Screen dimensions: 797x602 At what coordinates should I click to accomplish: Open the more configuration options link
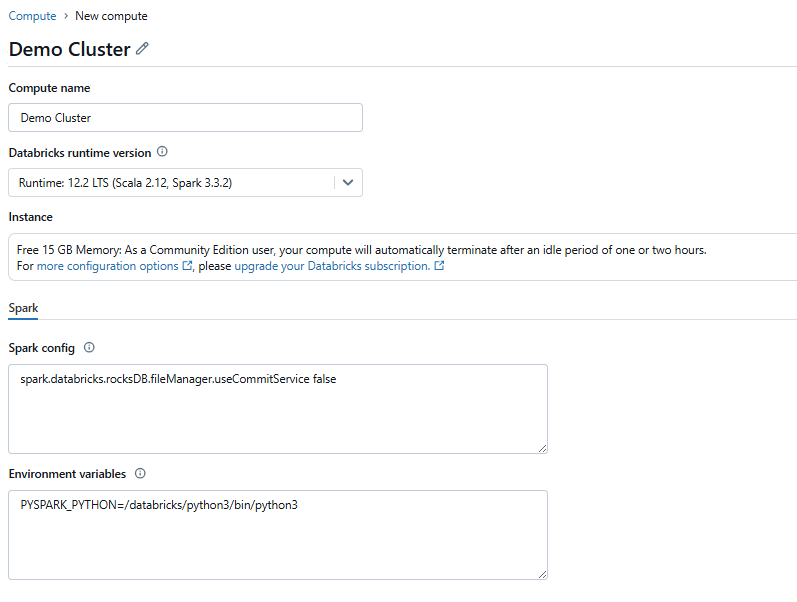click(x=108, y=266)
